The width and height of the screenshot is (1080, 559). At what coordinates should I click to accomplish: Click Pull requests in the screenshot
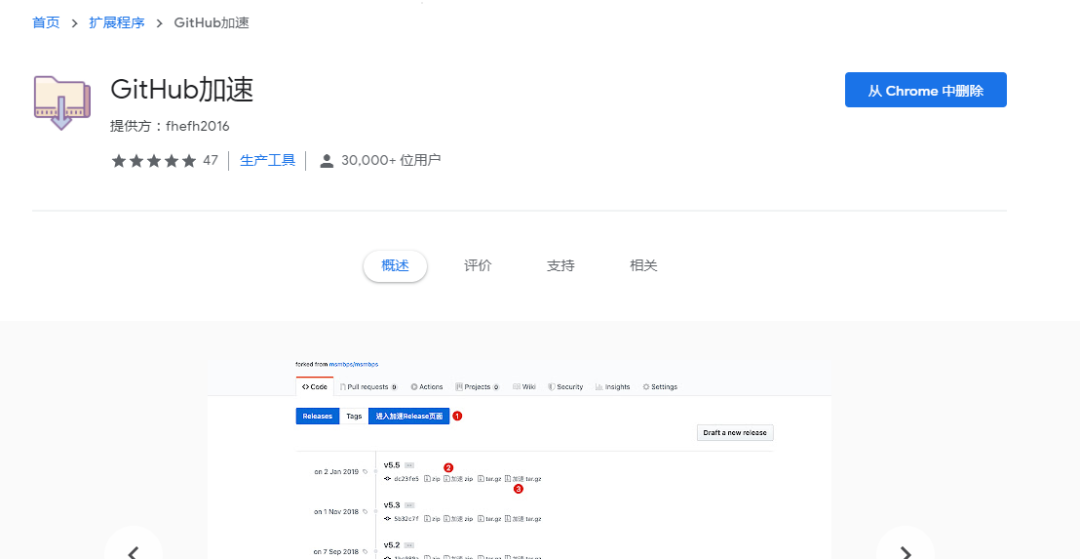[368, 387]
